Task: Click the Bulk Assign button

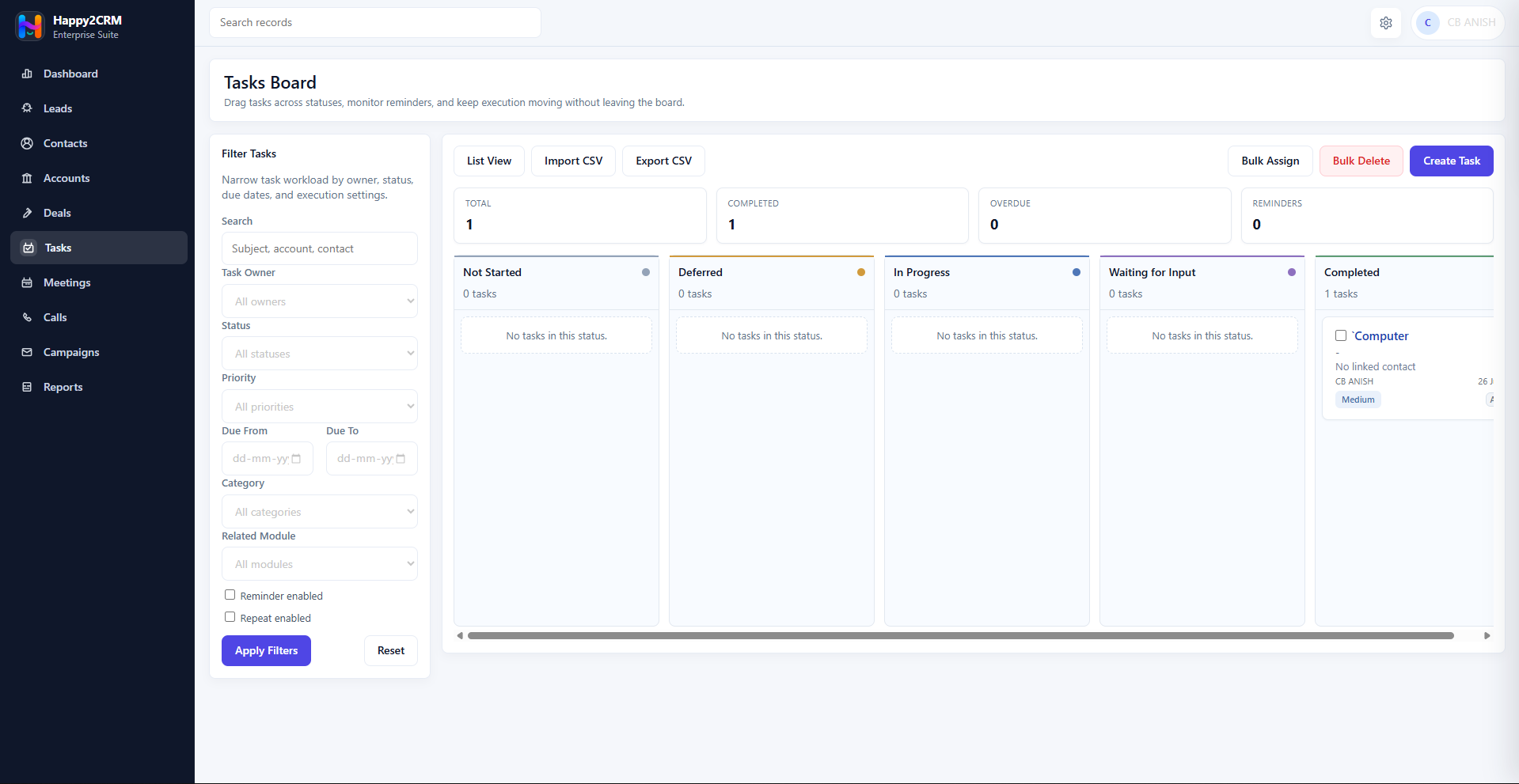Action: [x=1270, y=161]
